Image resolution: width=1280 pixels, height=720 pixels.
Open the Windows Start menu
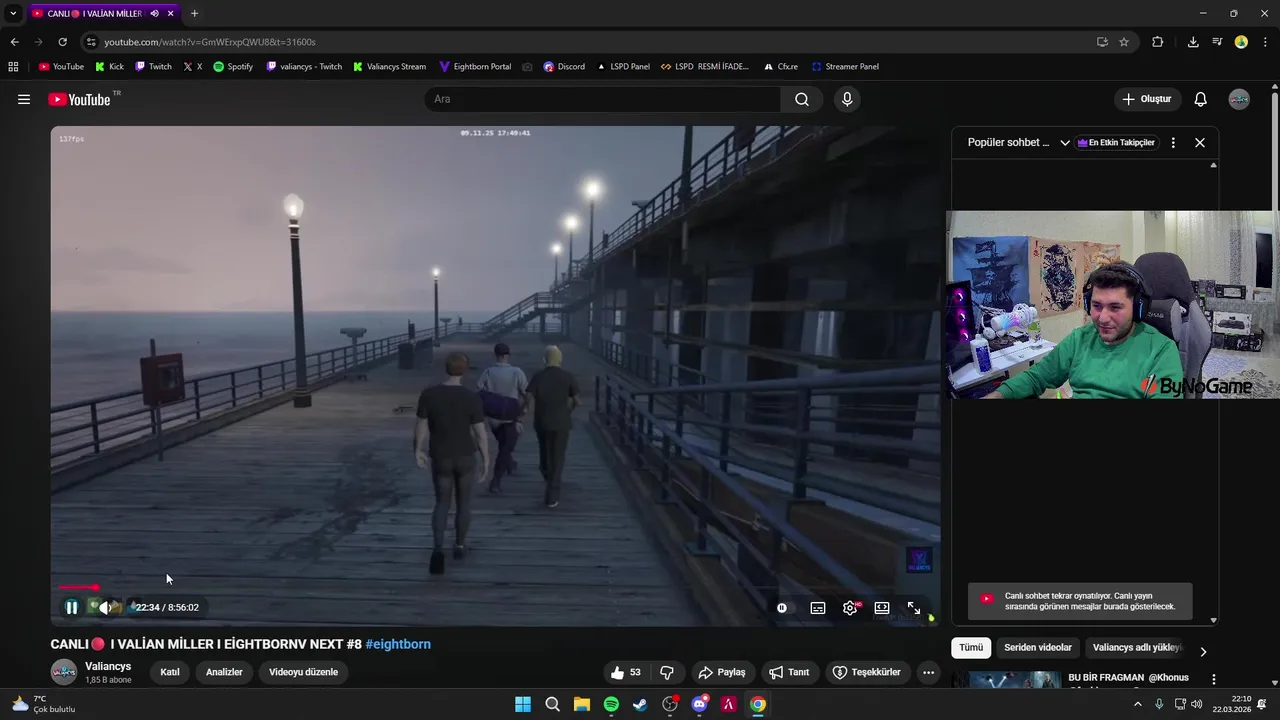[x=523, y=704]
